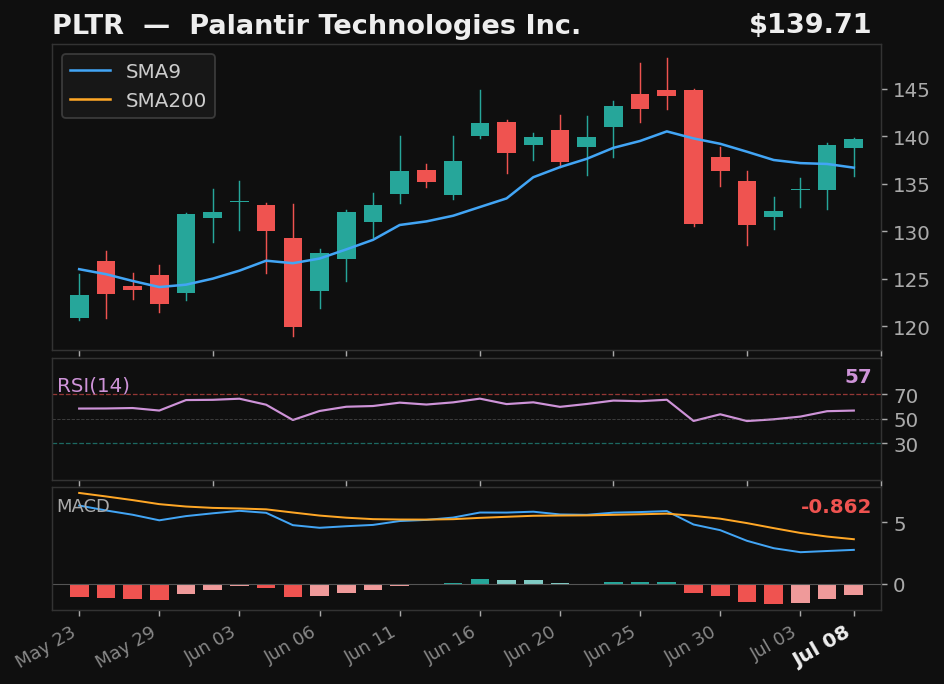This screenshot has height=684, width=944.
Task: Click the long red candlestick bottoming near 120
Action: [293, 282]
